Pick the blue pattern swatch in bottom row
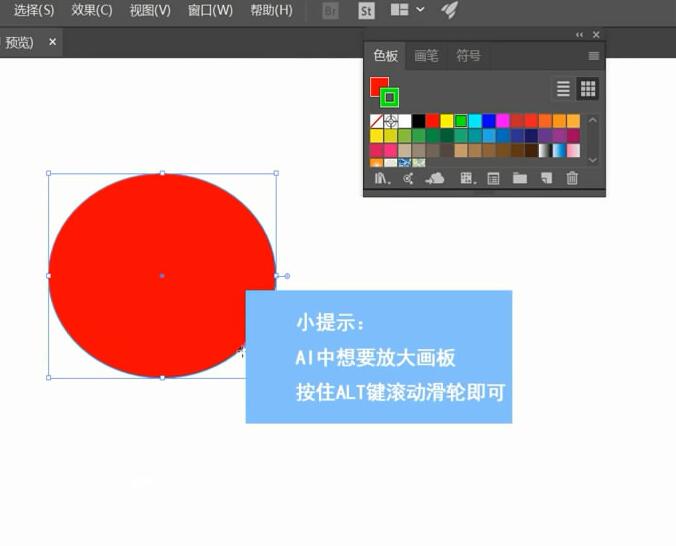Image resolution: width=676 pixels, height=546 pixels. (x=404, y=163)
